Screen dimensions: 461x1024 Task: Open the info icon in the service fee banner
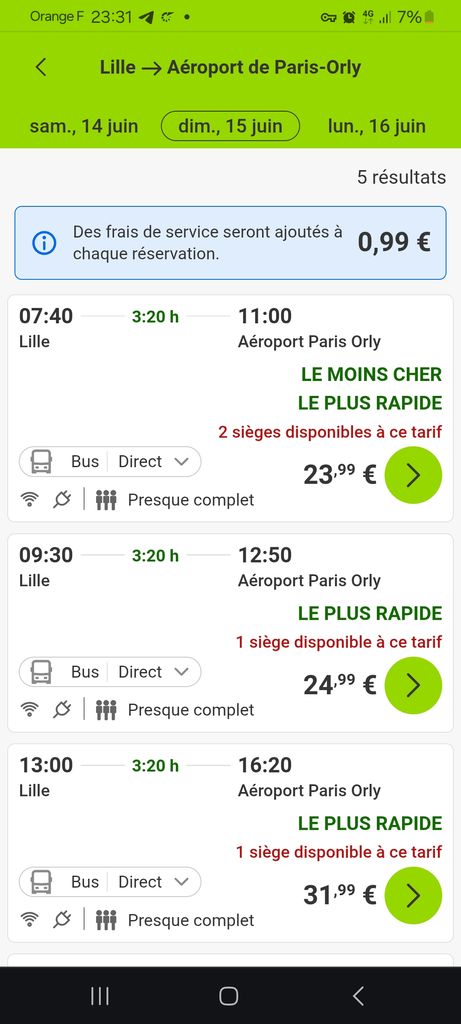tap(44, 243)
